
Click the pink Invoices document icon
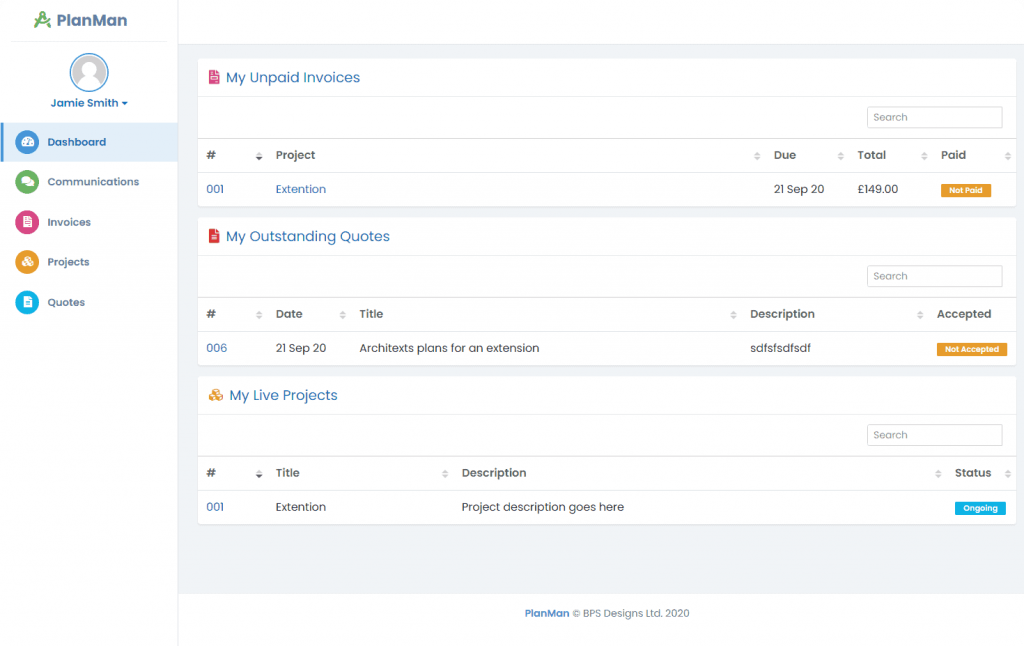coord(27,222)
